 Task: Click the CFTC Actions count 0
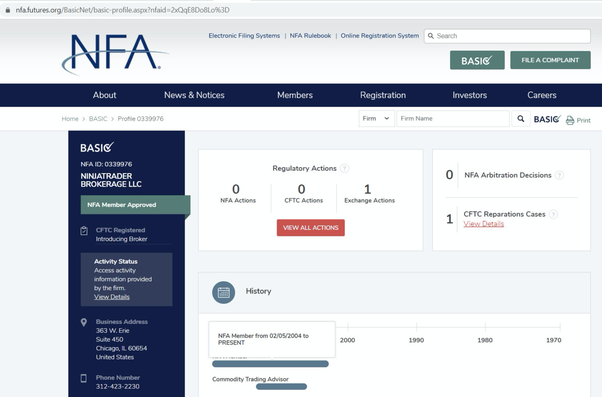click(301, 189)
